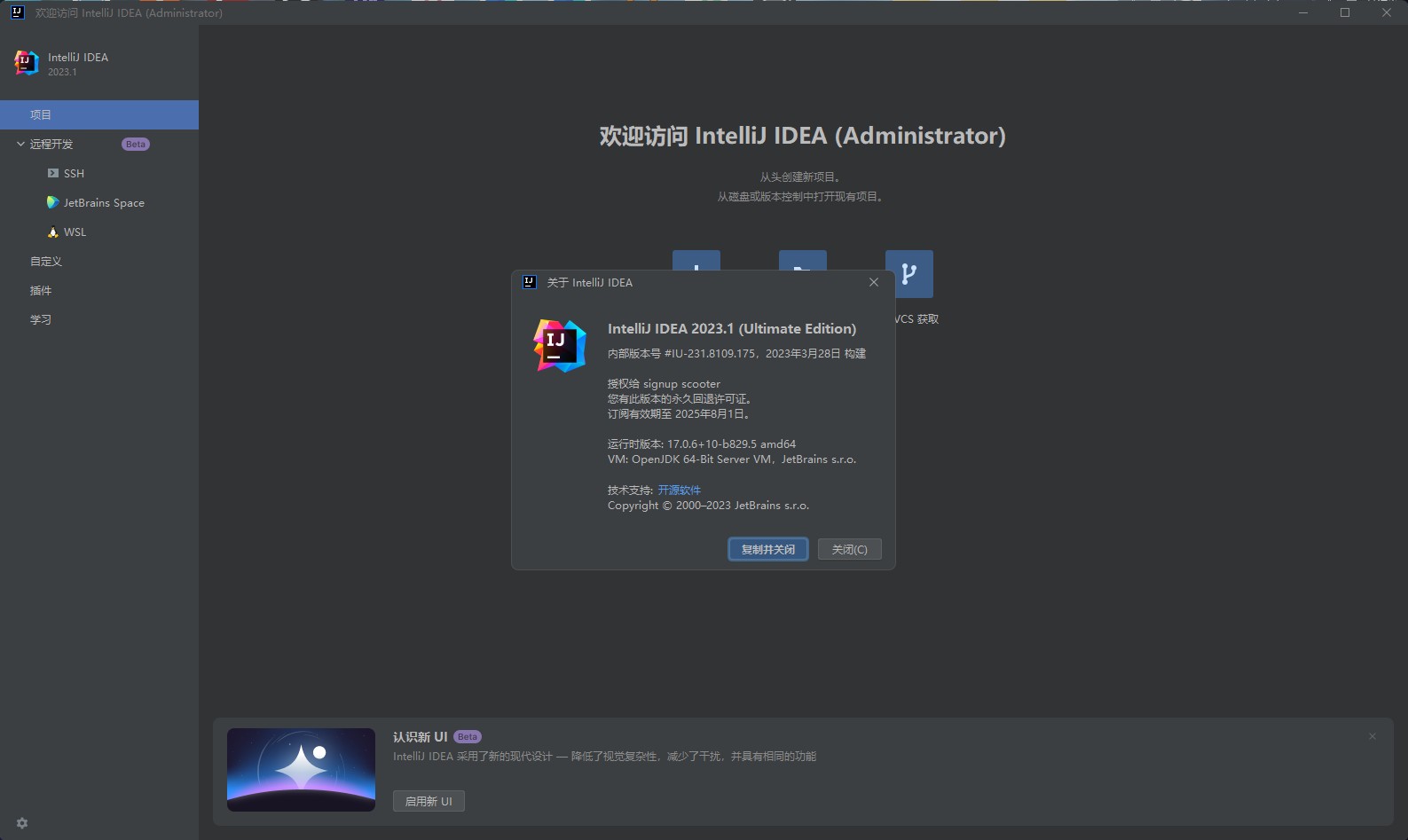The height and width of the screenshot is (840, 1408).
Task: Collapse the 远程开发 section
Action: (20, 144)
